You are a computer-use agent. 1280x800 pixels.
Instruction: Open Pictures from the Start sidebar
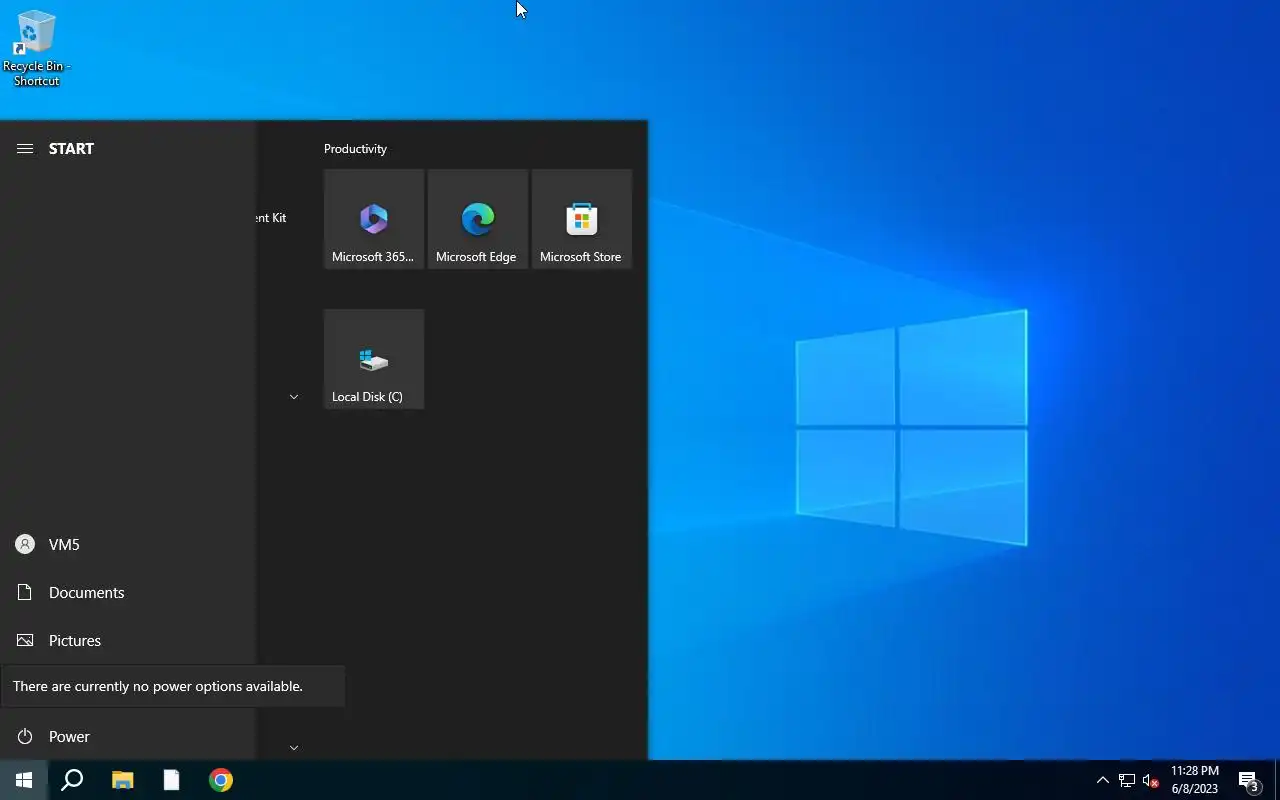[128, 640]
